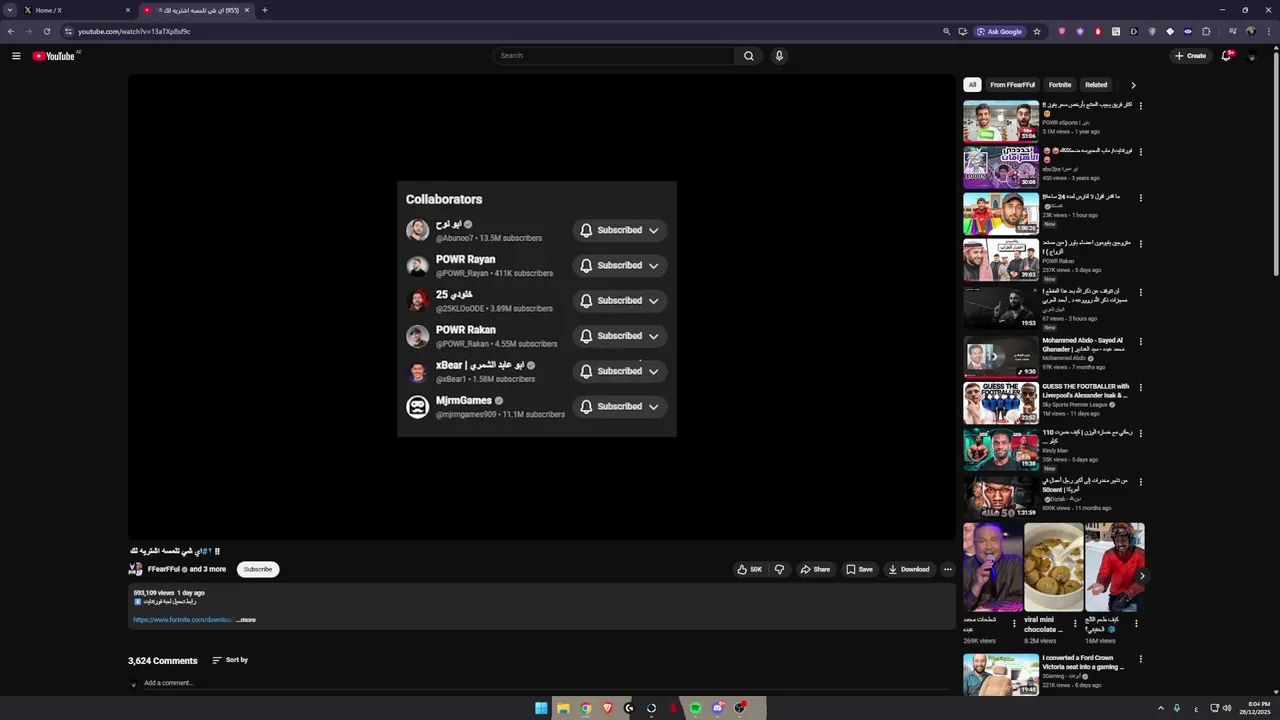Select the All filter chip
This screenshot has height=720, width=1280.
tap(972, 85)
